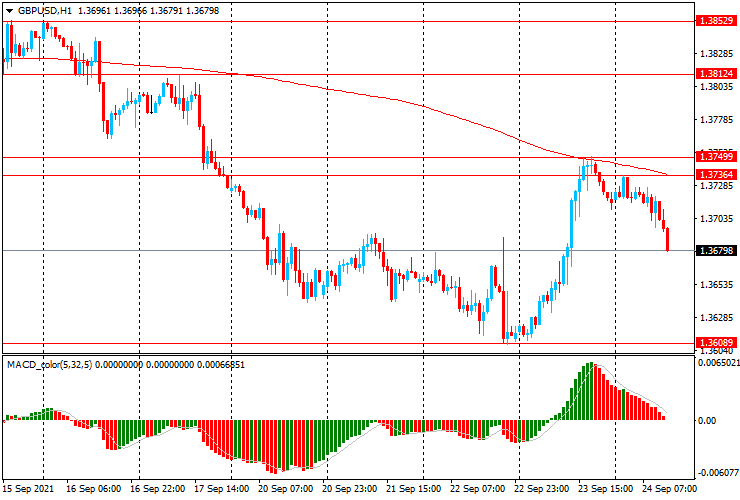The width and height of the screenshot is (740, 500).
Task: Select the 21 Sep 15:00 time label
Action: (414, 488)
